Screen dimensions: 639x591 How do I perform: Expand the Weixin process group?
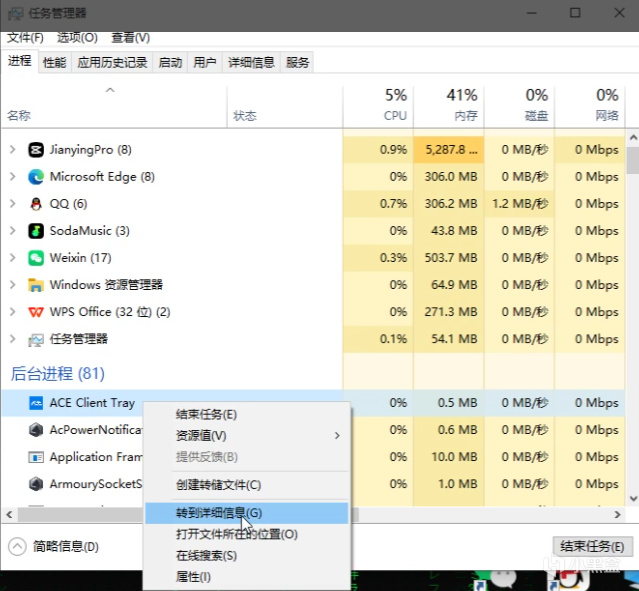point(13,258)
